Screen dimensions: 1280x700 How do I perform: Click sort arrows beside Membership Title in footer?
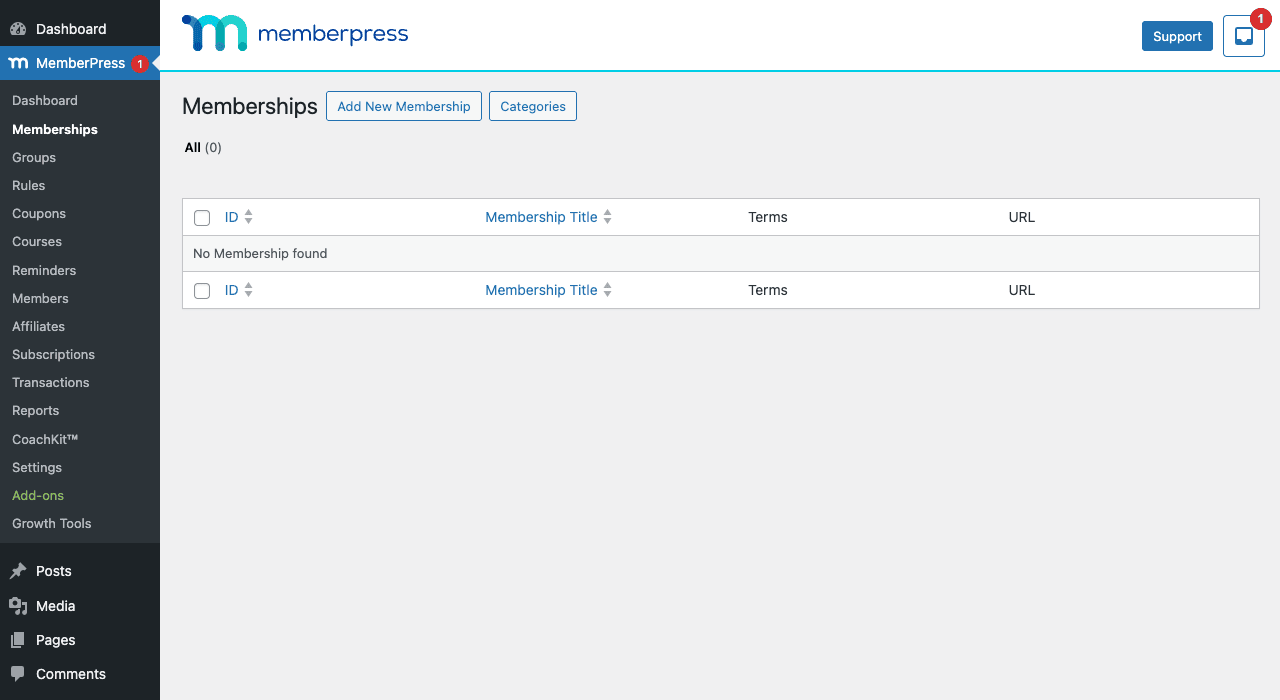[x=607, y=290]
